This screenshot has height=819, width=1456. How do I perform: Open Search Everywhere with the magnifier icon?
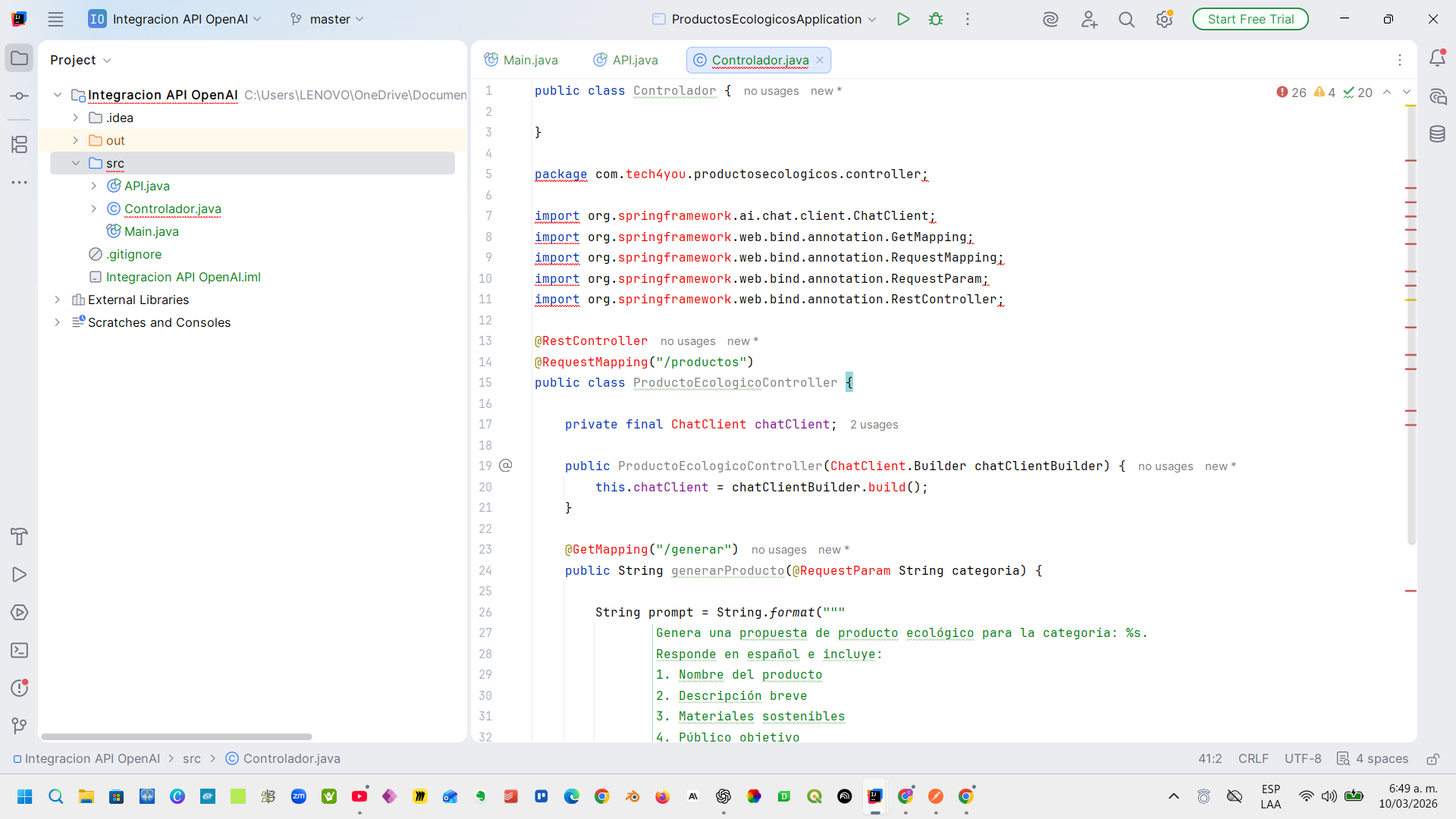point(1126,19)
